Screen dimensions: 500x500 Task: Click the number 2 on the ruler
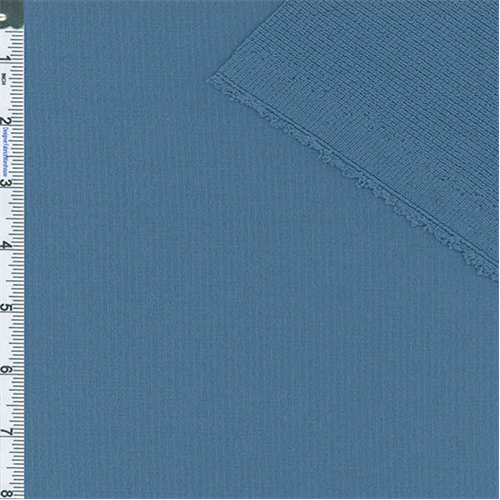click(6, 121)
